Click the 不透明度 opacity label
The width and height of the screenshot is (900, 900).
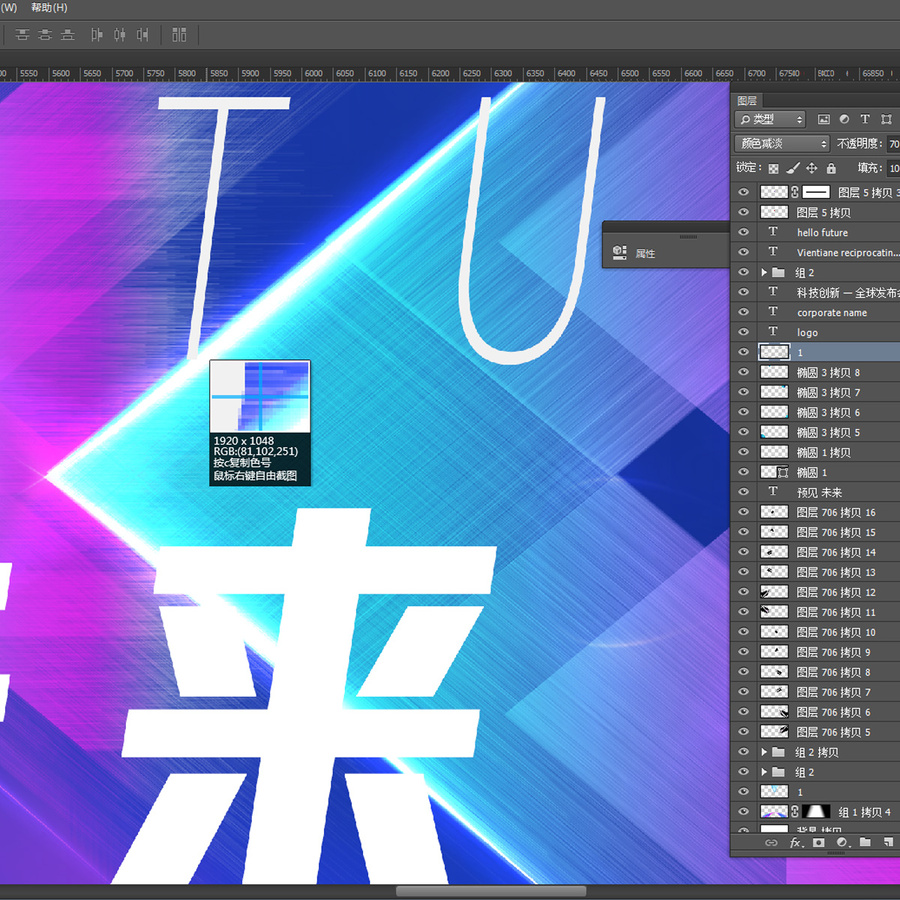click(x=858, y=143)
